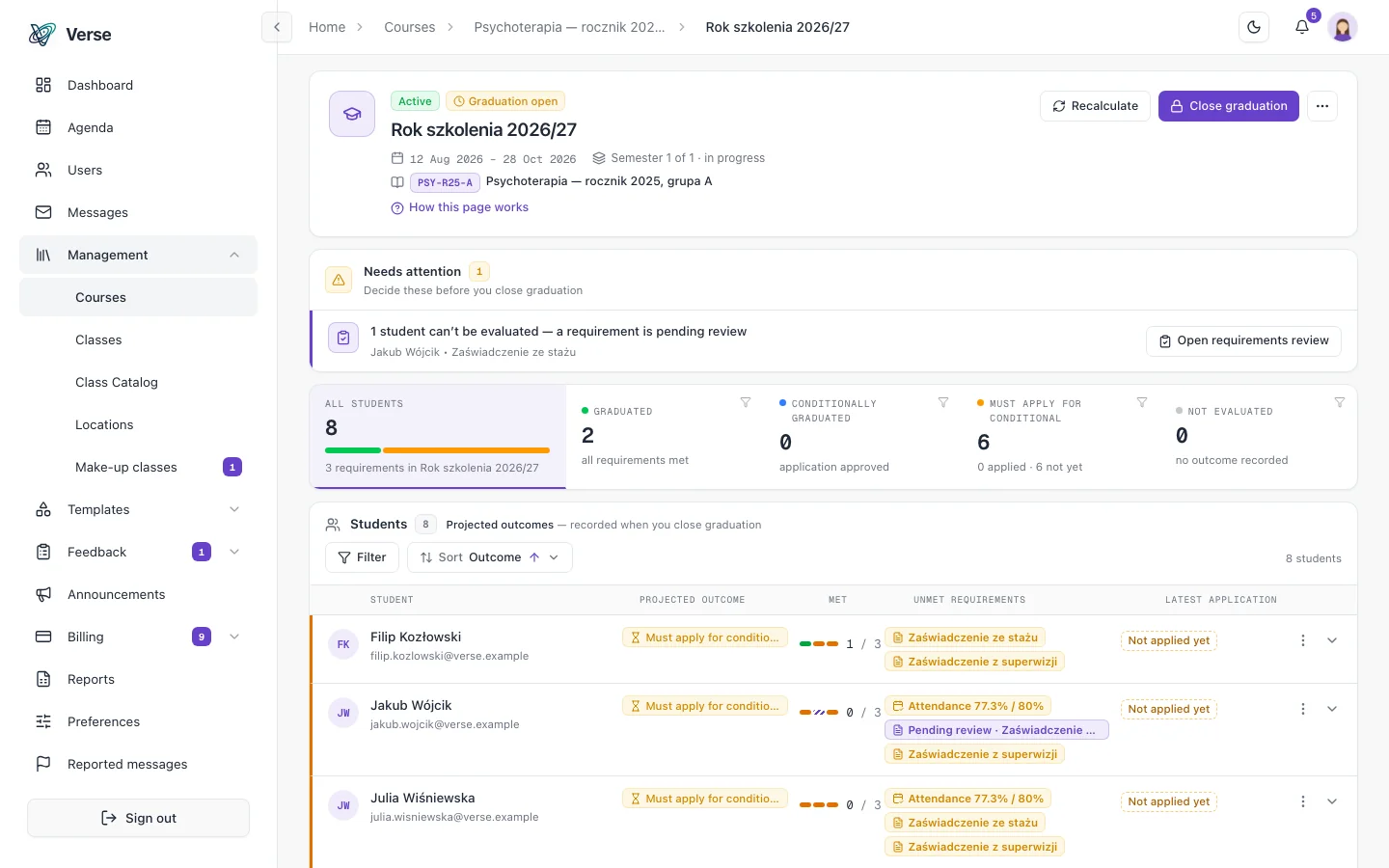Collapse sidebar with the back chevron button
The image size is (1389, 868).
coord(277,27)
